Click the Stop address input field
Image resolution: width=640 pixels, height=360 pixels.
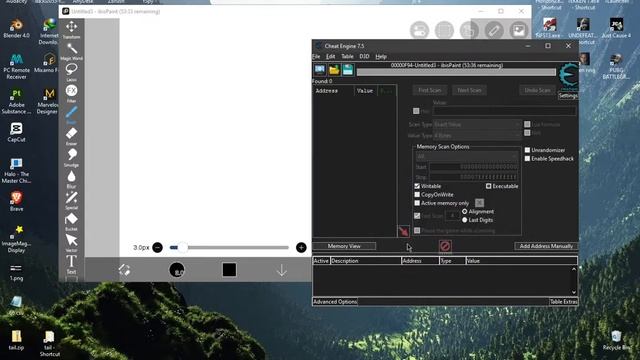(x=473, y=177)
